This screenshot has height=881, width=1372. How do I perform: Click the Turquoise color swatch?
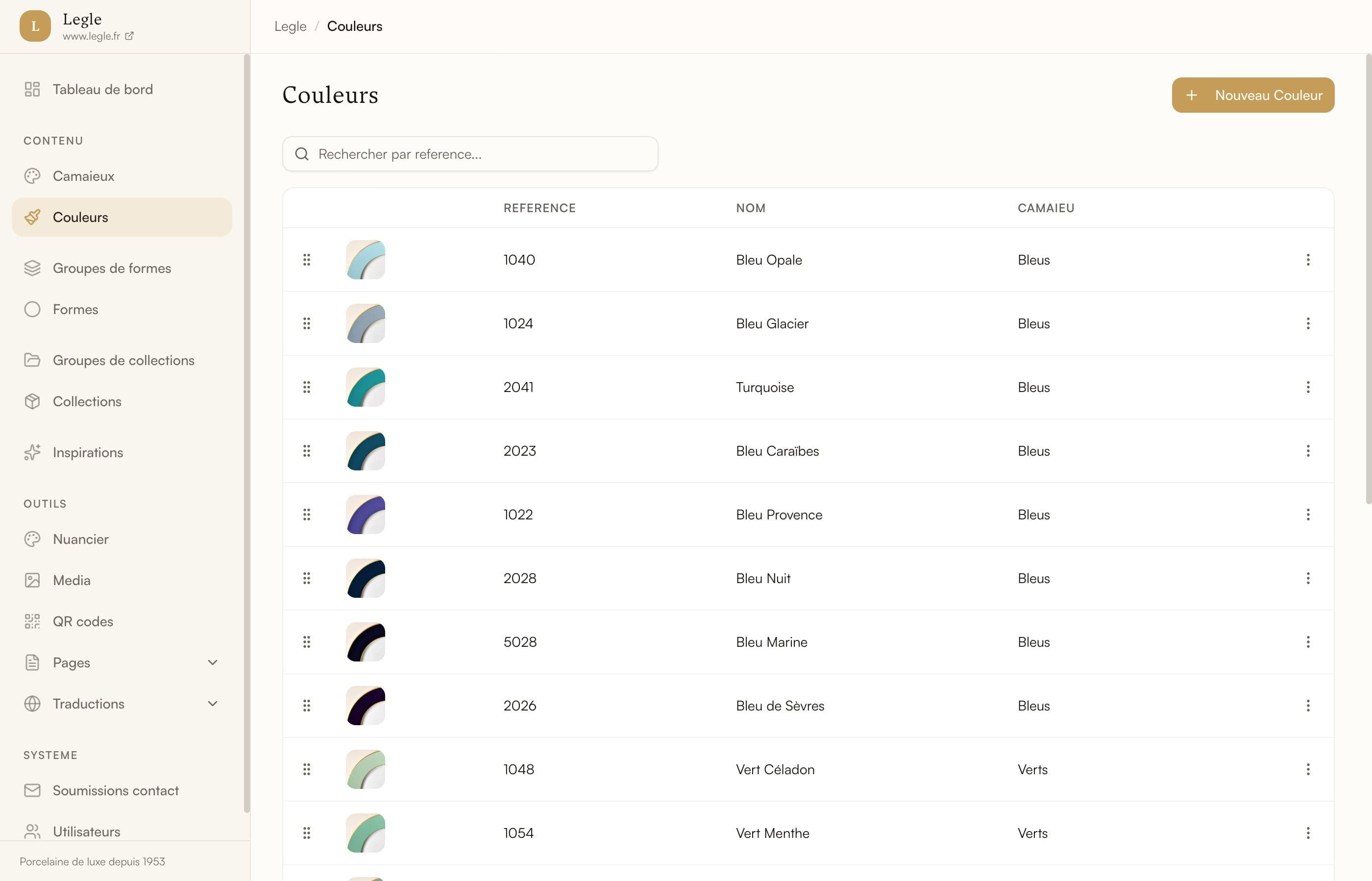pos(366,387)
